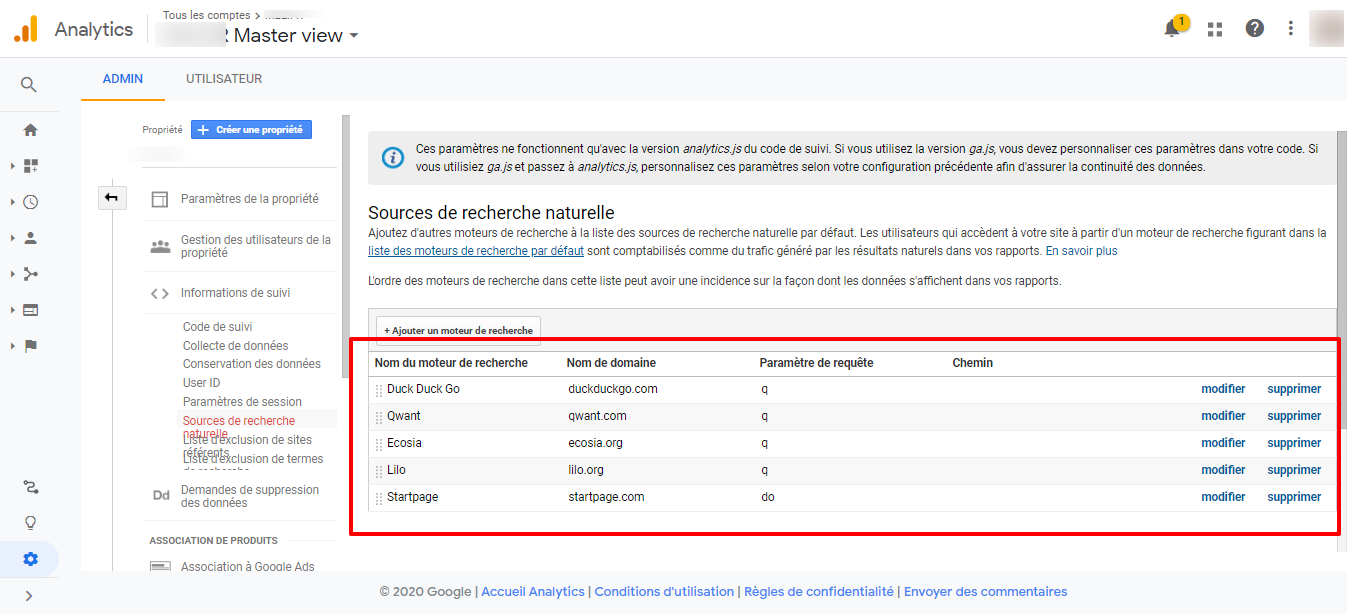
Task: Click modifier for Duck Duck Go
Action: 1223,389
